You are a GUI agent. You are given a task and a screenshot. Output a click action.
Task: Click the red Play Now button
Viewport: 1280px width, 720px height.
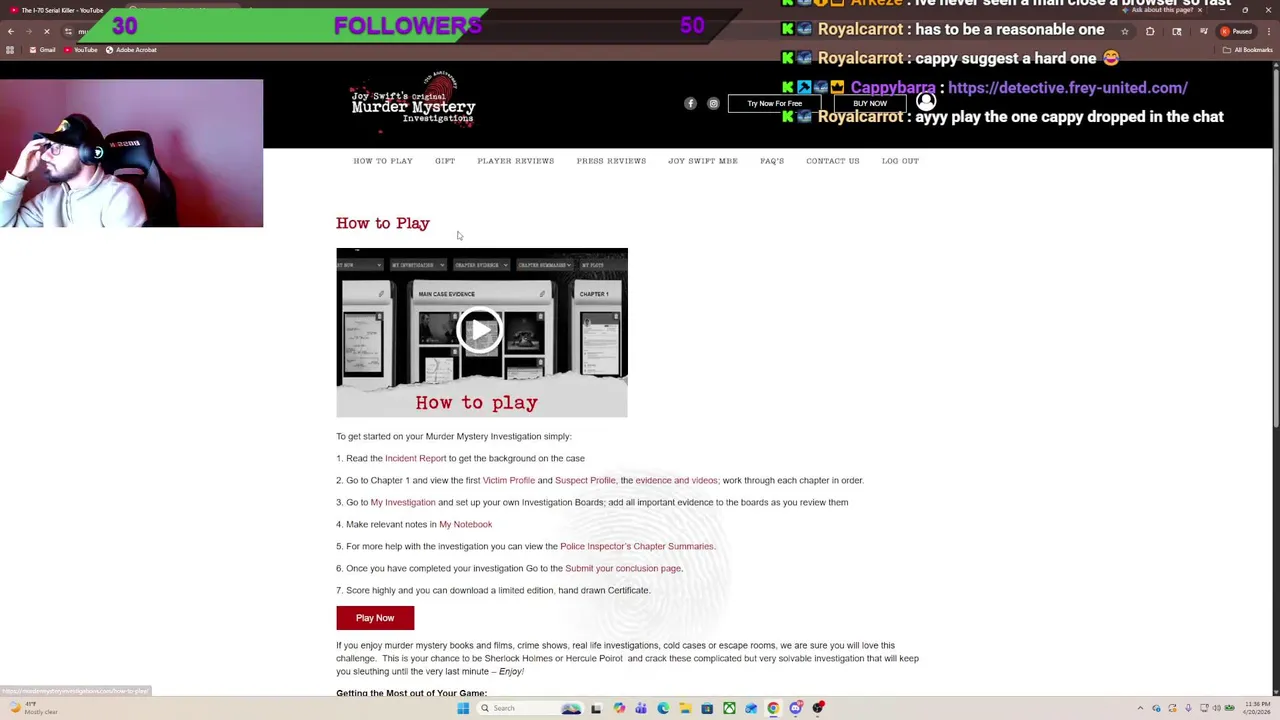tap(375, 618)
